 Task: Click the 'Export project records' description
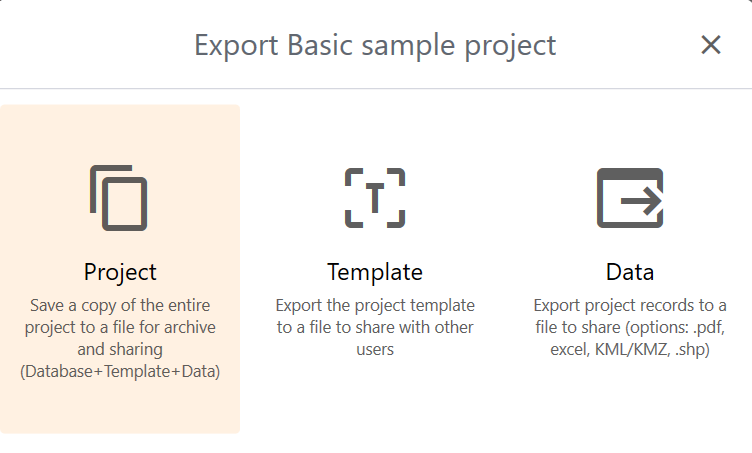(x=630, y=304)
